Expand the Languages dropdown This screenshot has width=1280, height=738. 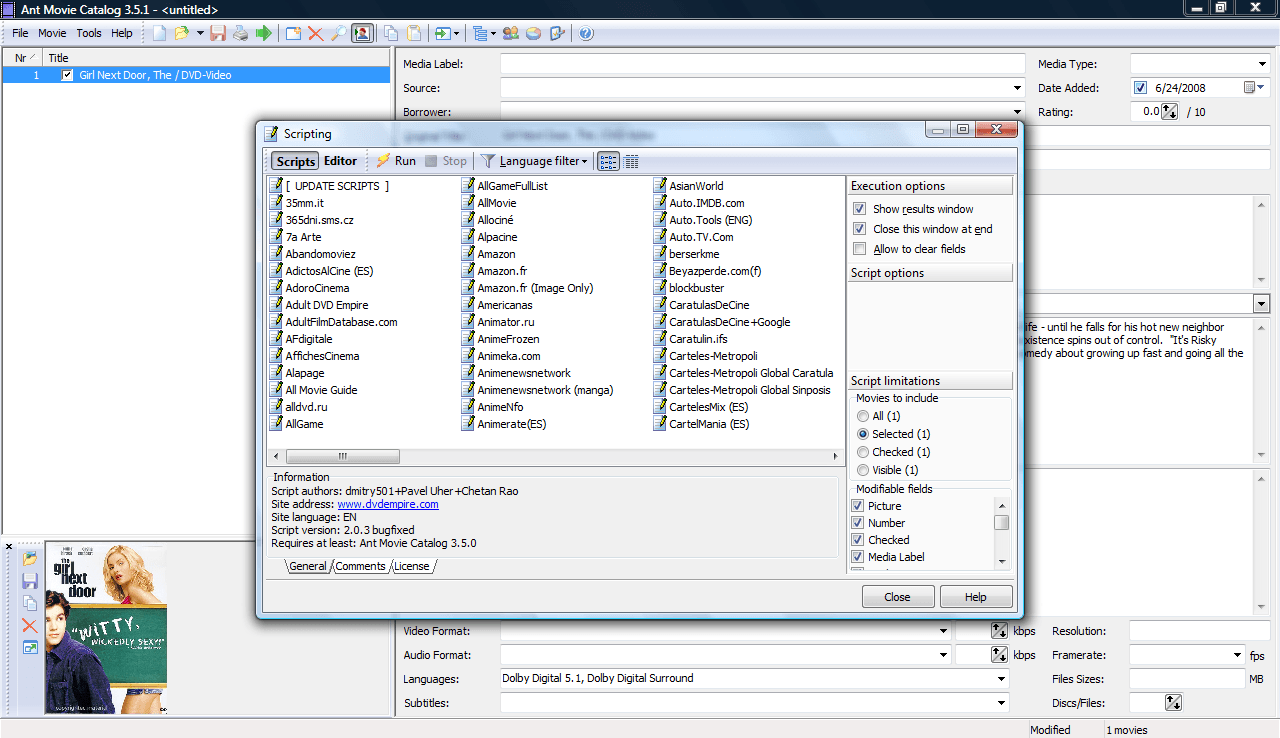[1002, 679]
